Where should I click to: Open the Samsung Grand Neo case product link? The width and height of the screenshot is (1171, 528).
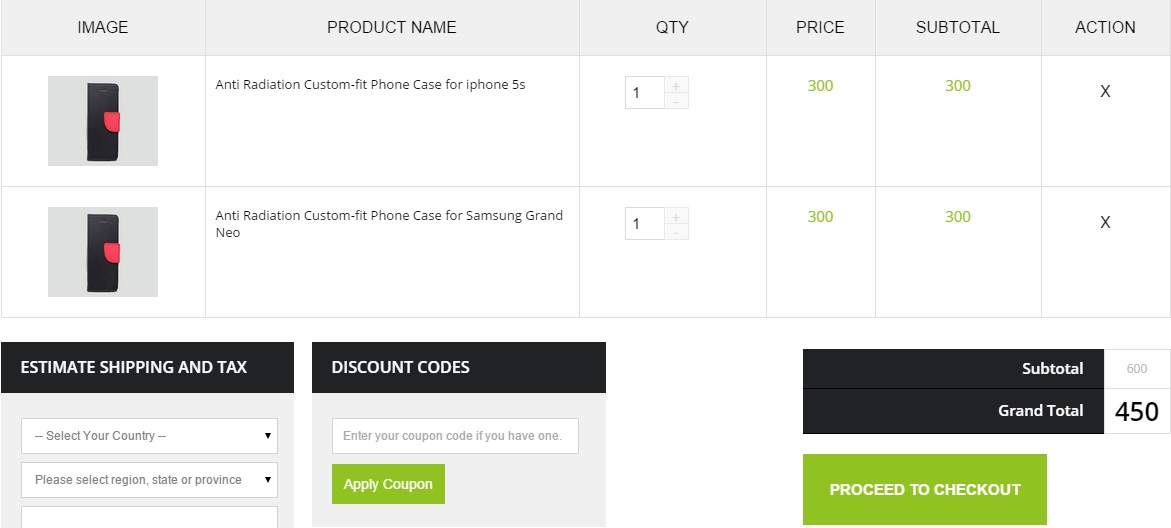(x=389, y=216)
